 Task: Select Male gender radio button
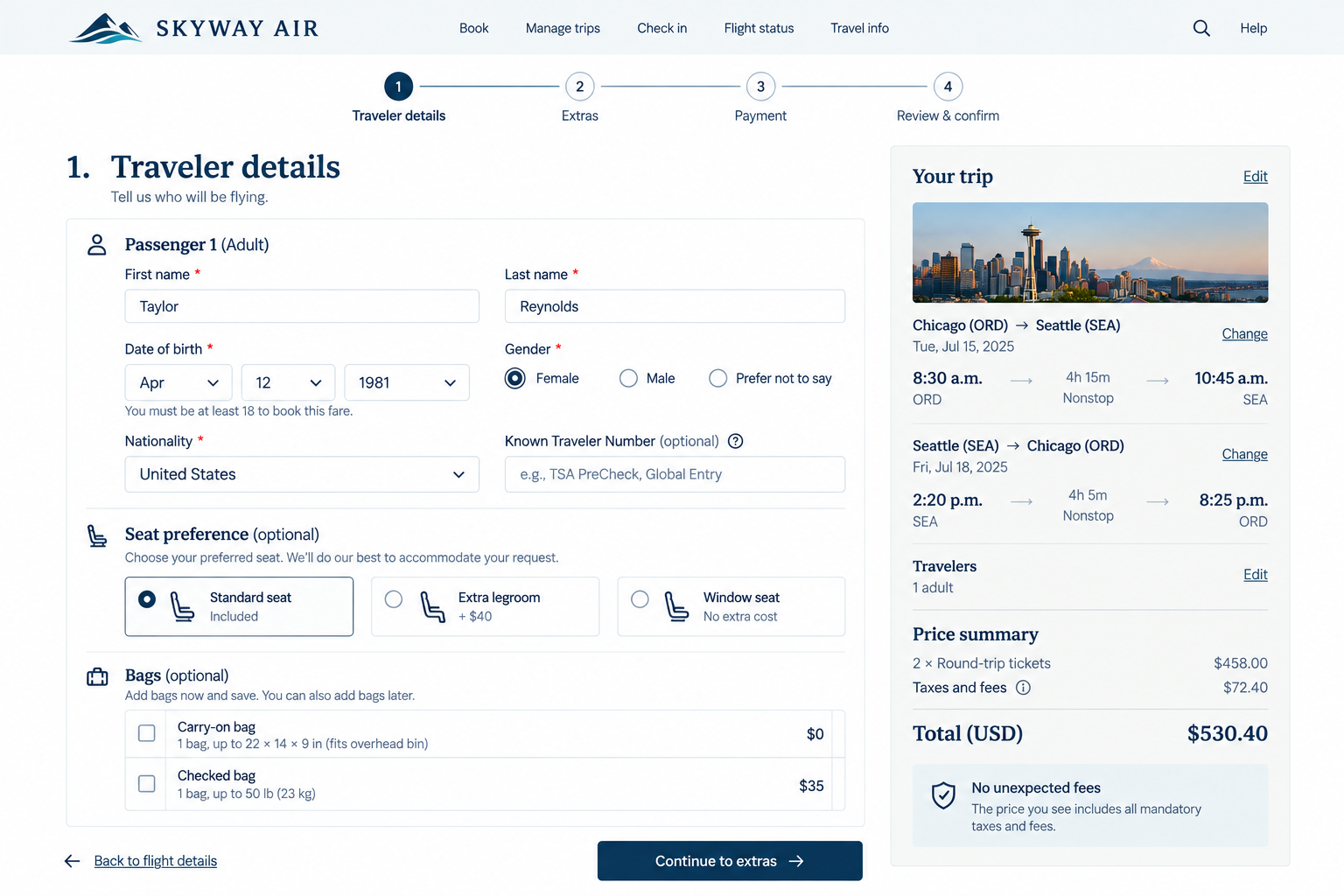pos(628,378)
